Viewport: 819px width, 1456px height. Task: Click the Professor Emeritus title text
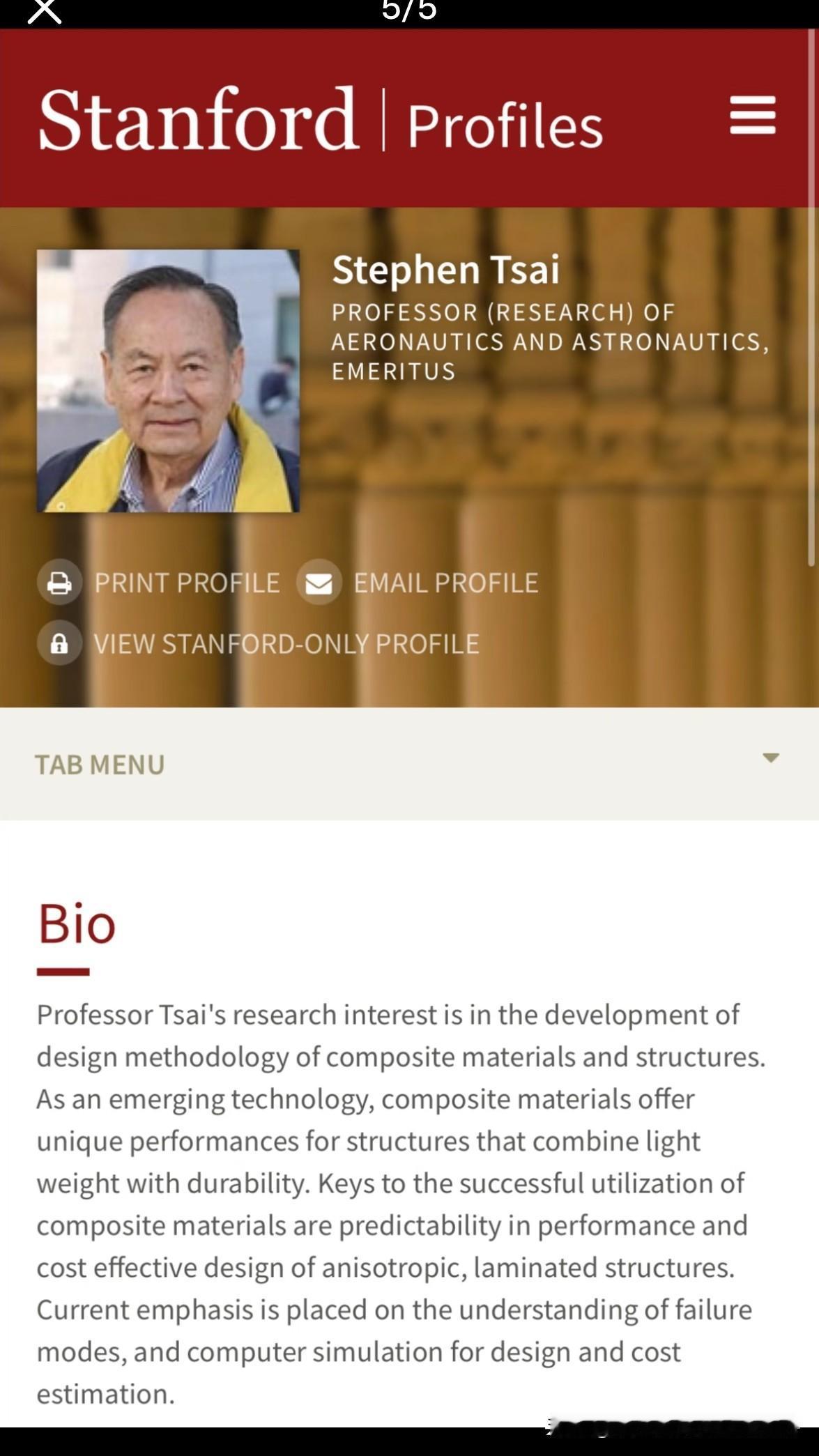pos(550,342)
